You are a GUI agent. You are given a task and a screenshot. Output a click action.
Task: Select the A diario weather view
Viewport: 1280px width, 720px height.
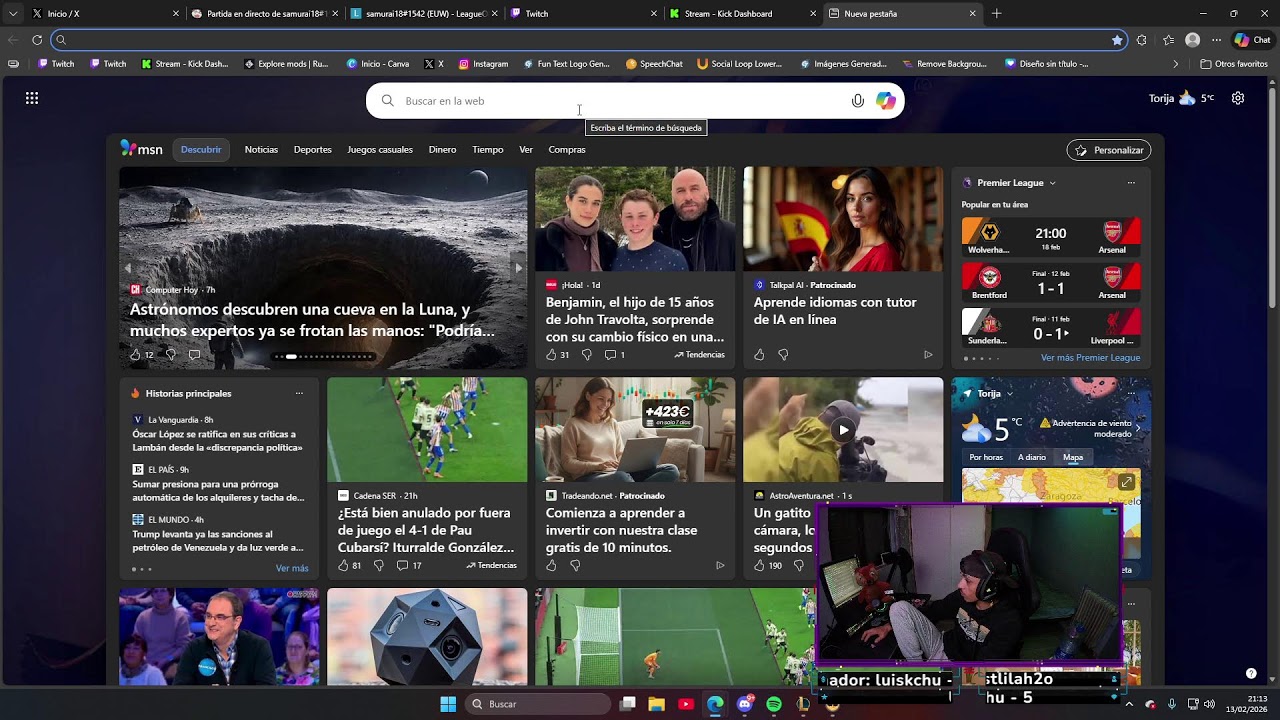pos(1031,458)
